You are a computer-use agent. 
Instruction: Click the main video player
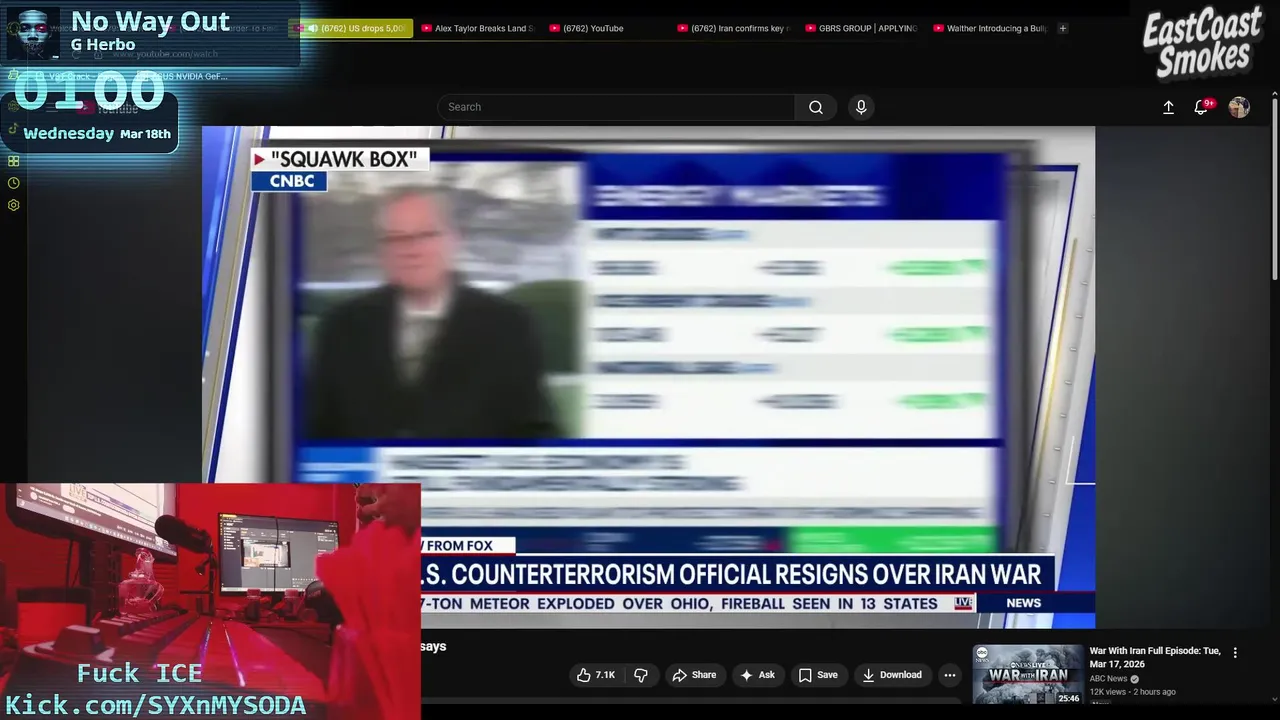coord(648,377)
